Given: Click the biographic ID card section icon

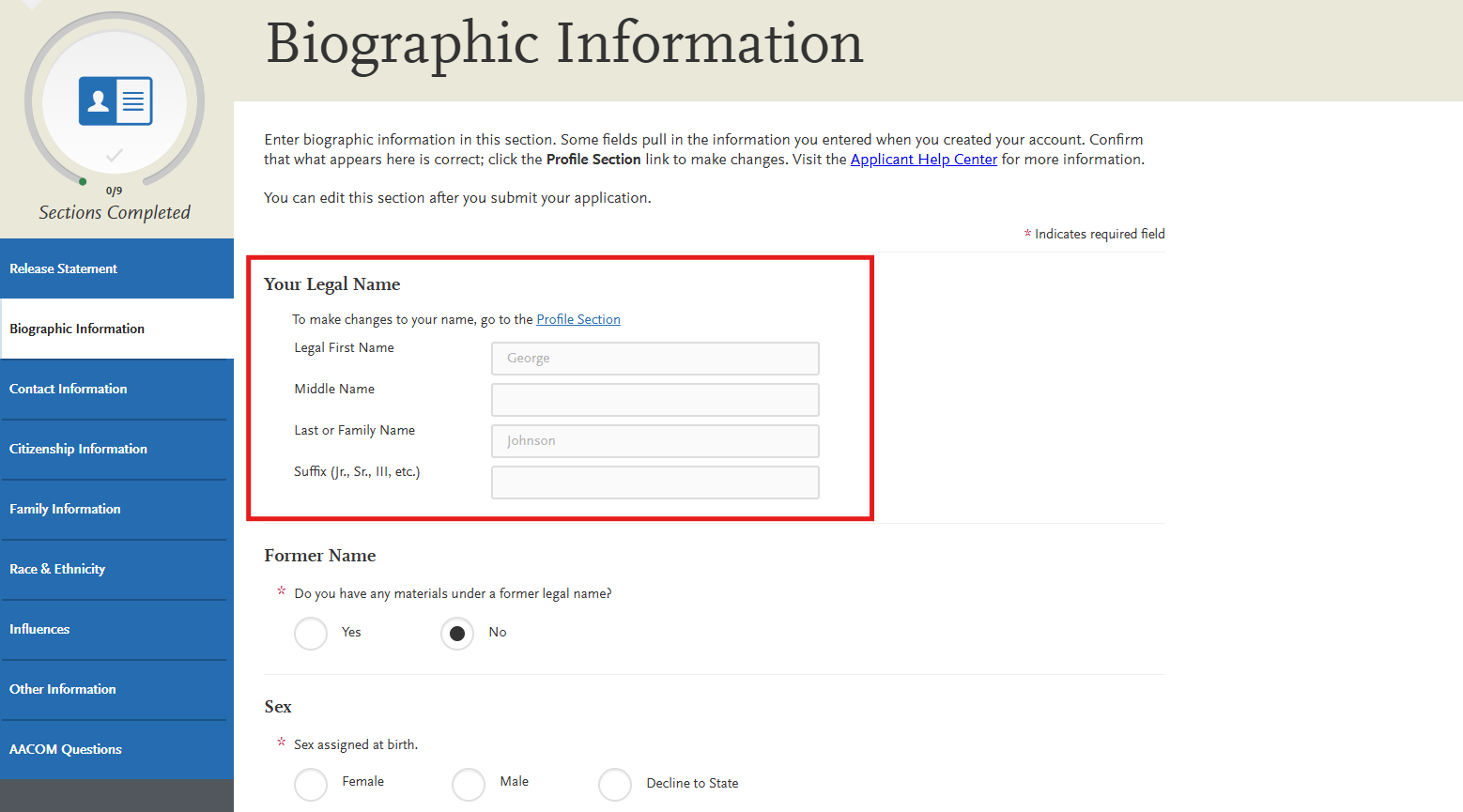Looking at the screenshot, I should [x=115, y=100].
